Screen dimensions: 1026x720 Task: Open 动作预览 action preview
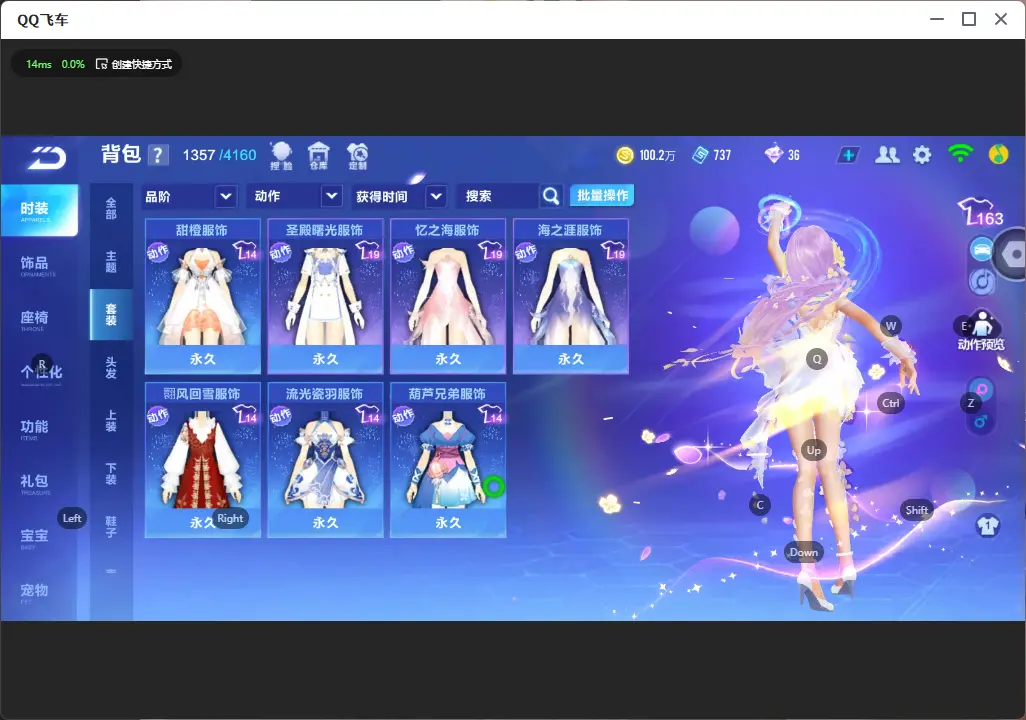980,331
